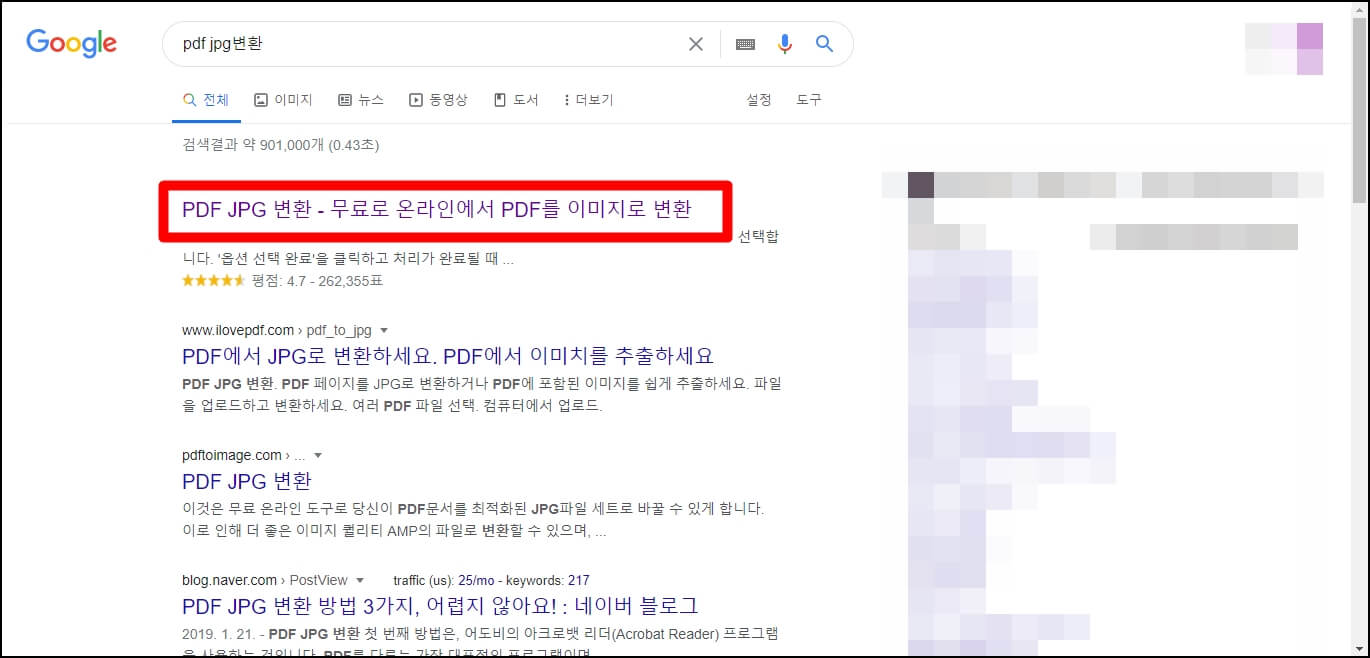Open the on-screen keyboard input tool
The height and width of the screenshot is (658, 1370).
click(745, 44)
